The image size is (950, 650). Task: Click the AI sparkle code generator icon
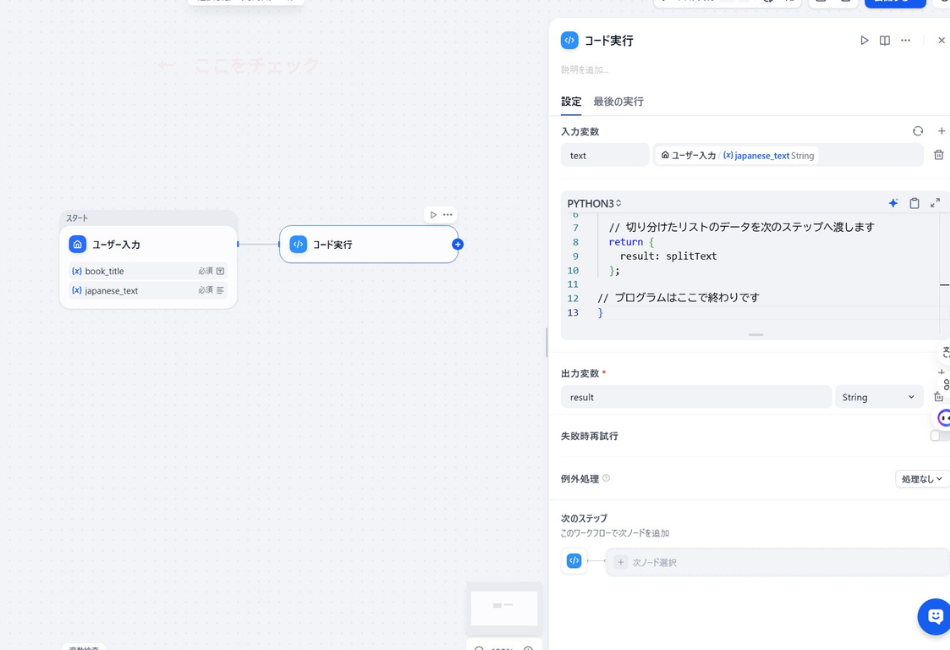click(893, 203)
